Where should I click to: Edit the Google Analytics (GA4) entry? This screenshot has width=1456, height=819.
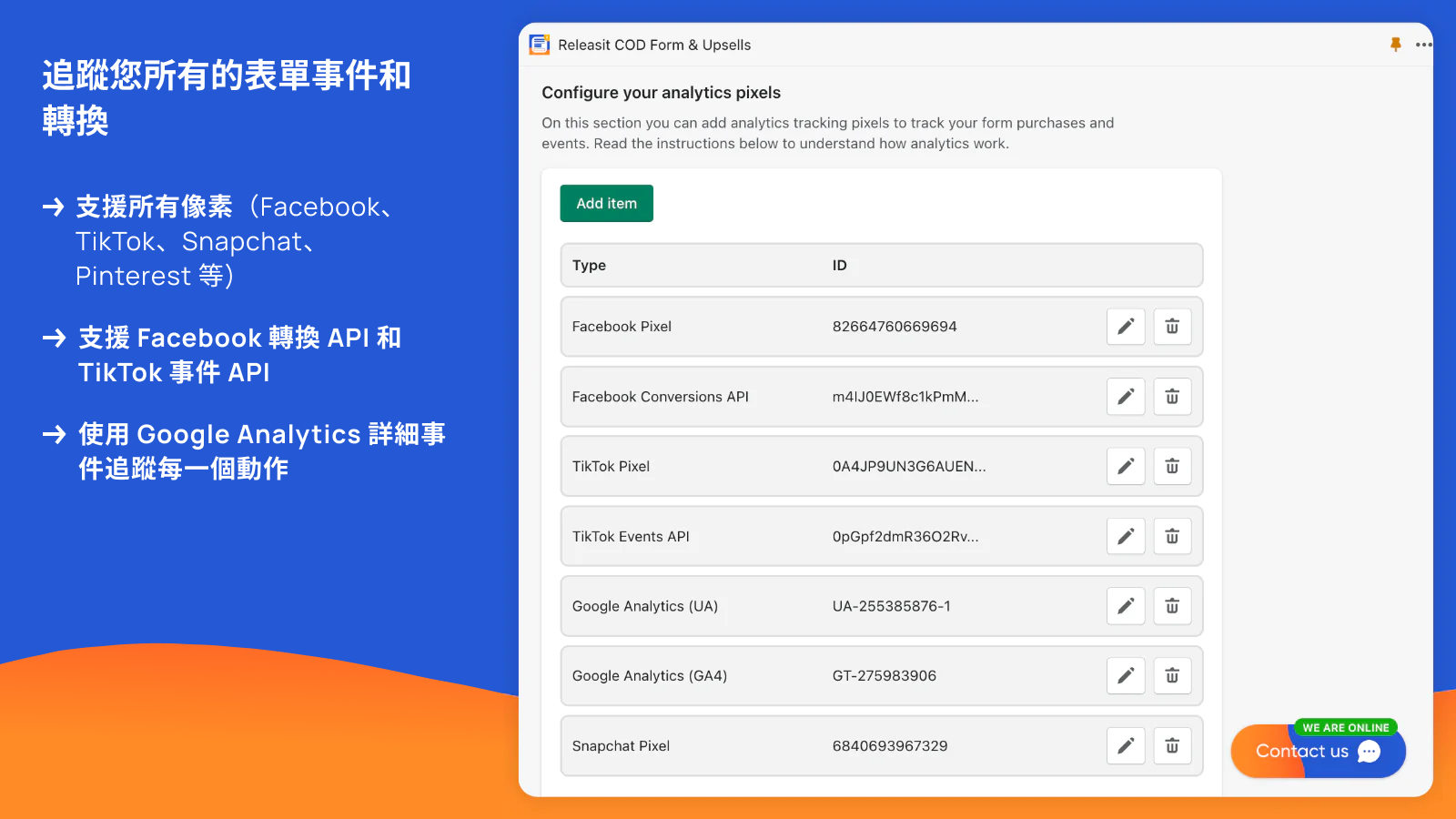click(1126, 676)
